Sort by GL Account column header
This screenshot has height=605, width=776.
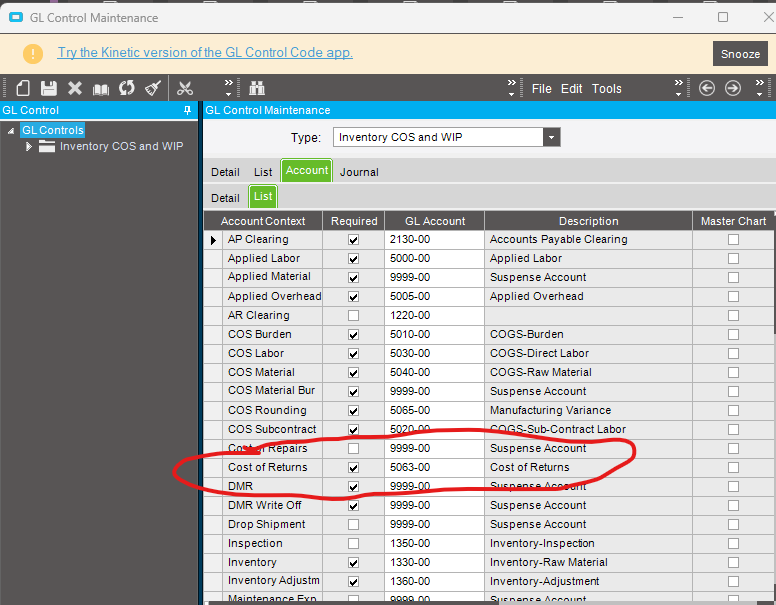435,221
